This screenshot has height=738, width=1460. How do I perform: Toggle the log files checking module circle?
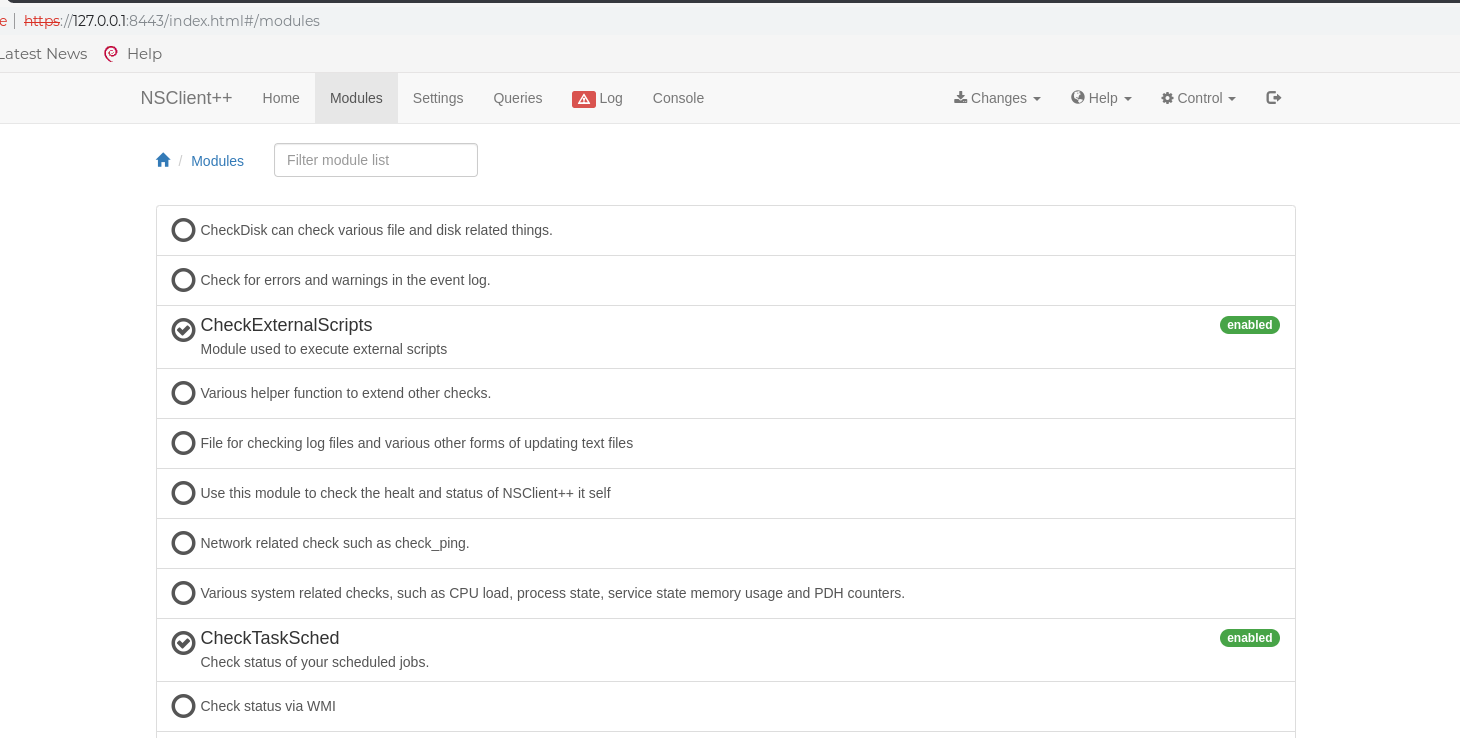coord(183,443)
